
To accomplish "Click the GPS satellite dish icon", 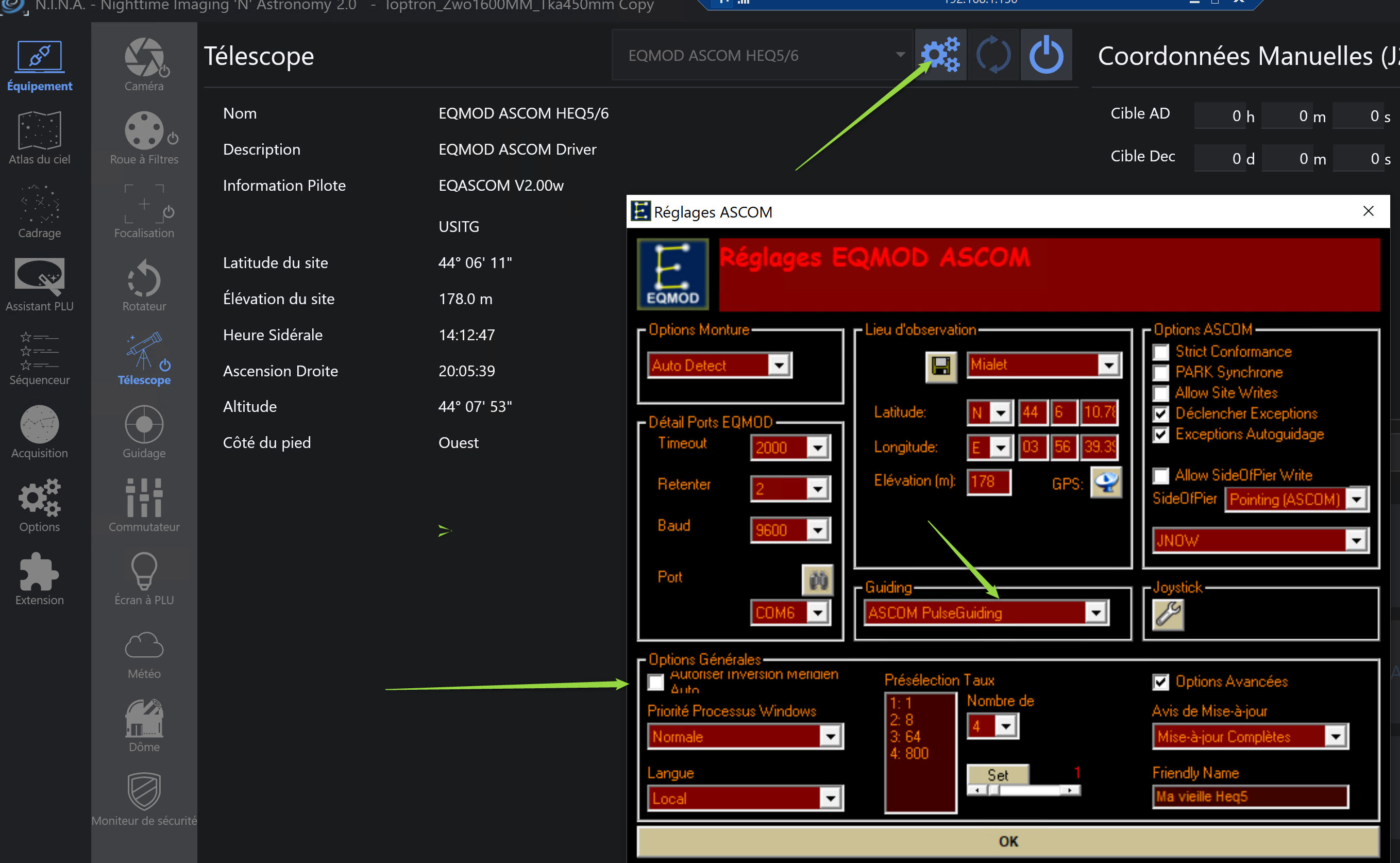I will (x=1106, y=483).
